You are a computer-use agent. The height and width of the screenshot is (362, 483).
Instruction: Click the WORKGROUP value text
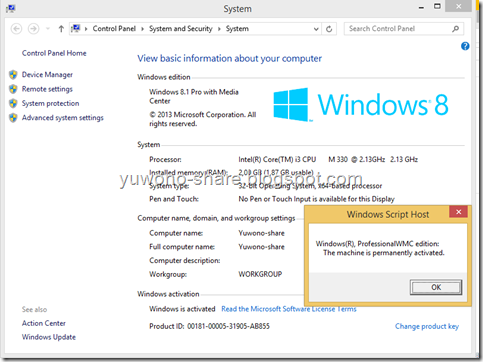(x=260, y=274)
